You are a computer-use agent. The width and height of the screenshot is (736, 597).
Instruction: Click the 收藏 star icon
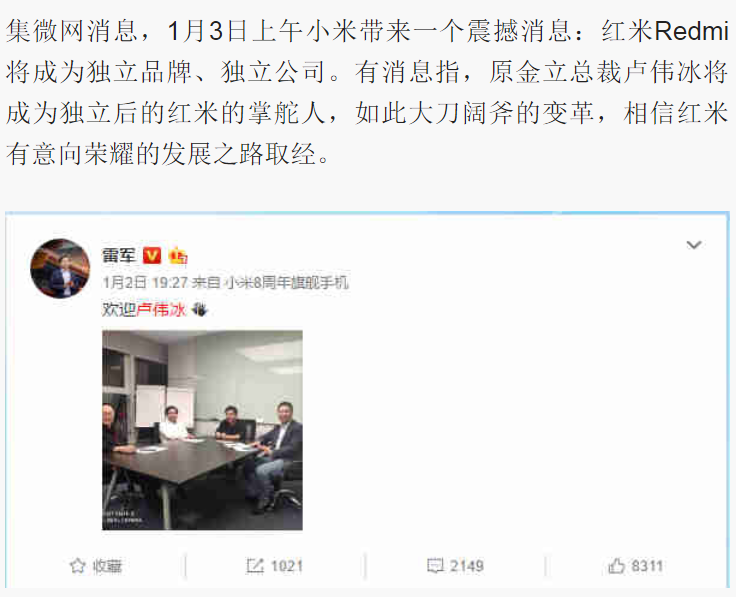[77, 566]
